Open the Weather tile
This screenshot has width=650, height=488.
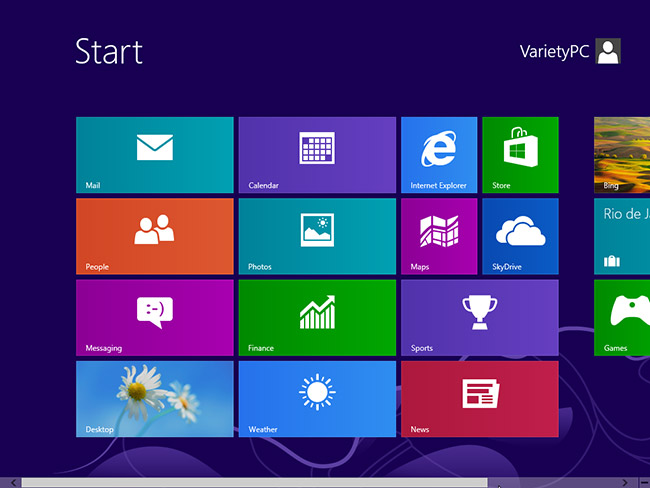317,399
